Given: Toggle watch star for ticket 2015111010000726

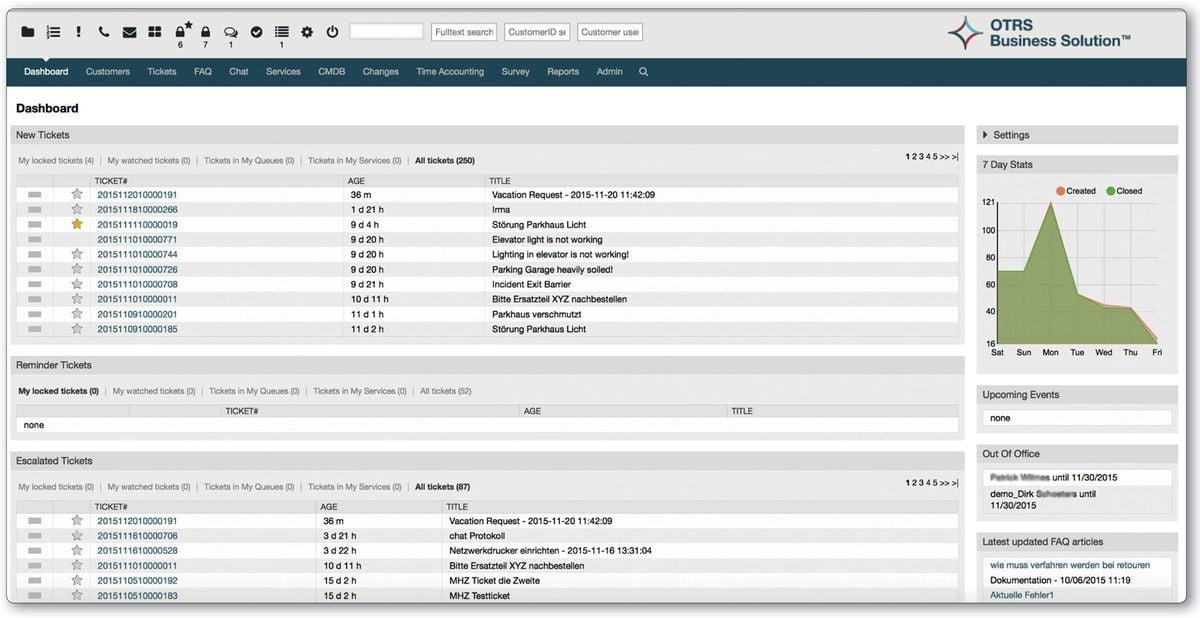Looking at the screenshot, I should [77, 269].
